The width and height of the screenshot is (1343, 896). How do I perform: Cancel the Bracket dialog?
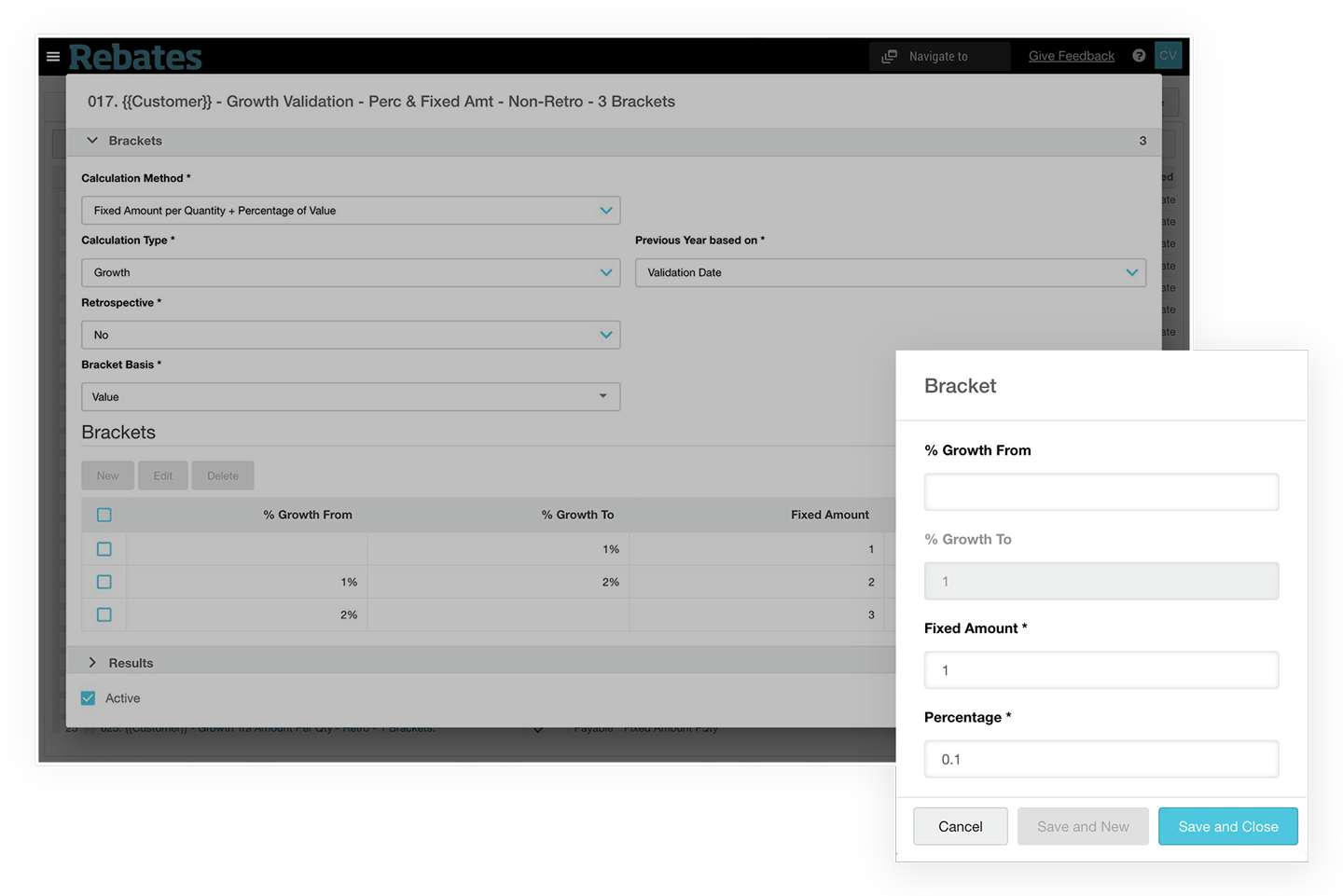coord(960,826)
